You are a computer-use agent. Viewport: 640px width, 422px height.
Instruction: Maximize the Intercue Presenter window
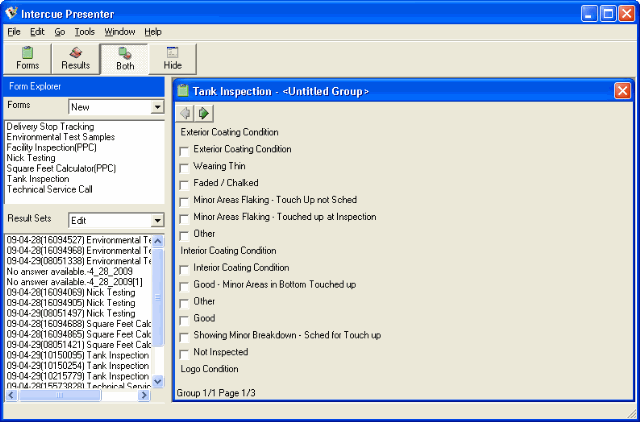(608, 14)
